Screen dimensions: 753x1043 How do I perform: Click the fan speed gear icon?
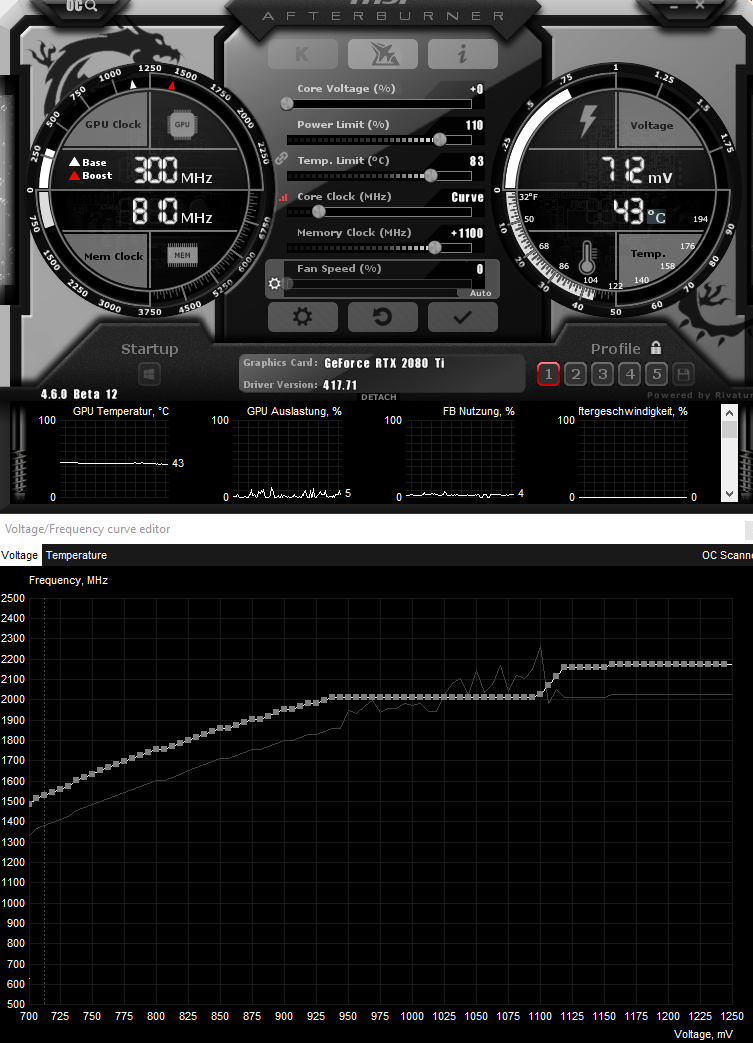274,284
